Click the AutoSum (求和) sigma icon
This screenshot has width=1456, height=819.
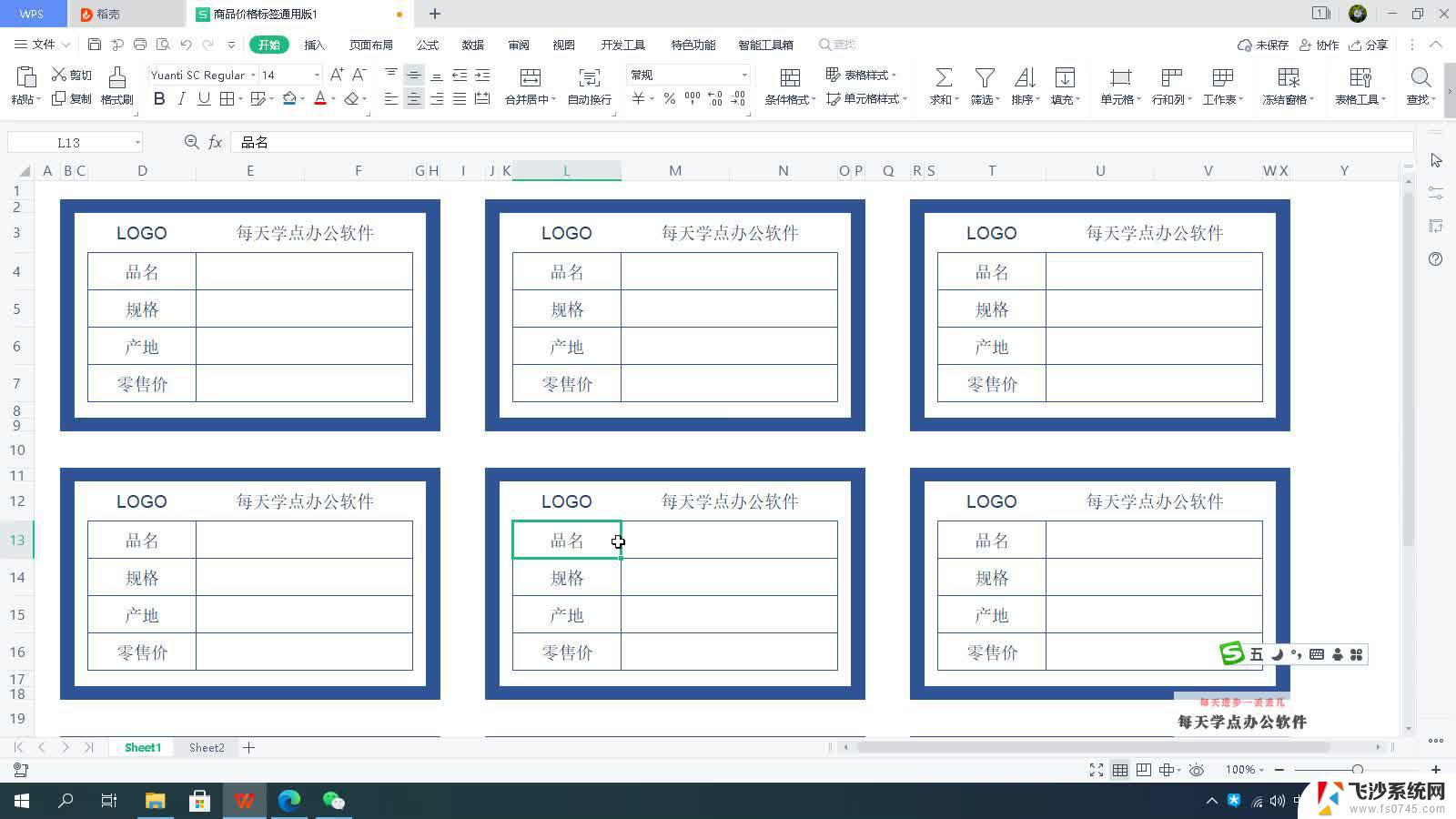944,77
